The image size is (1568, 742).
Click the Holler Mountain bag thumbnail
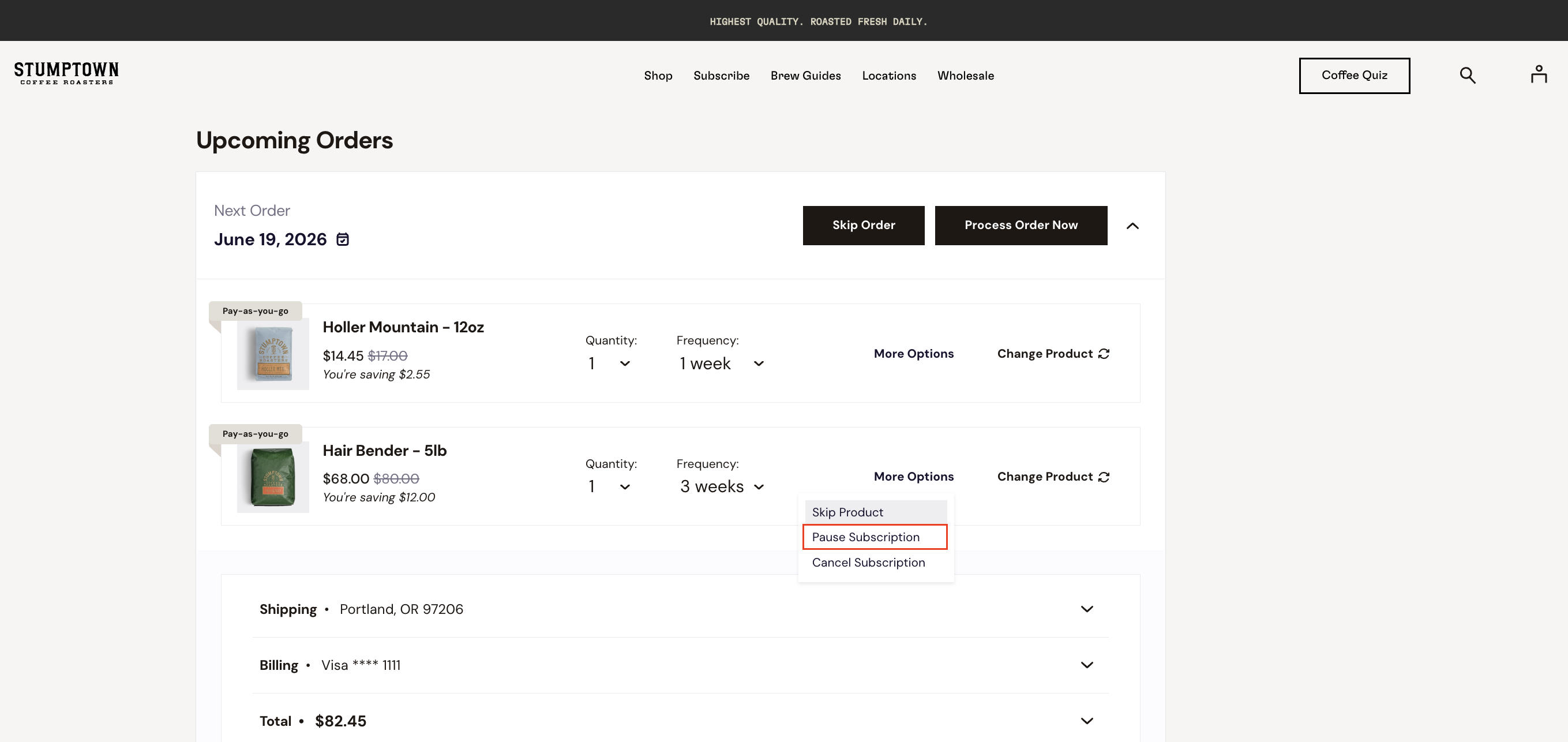click(273, 354)
